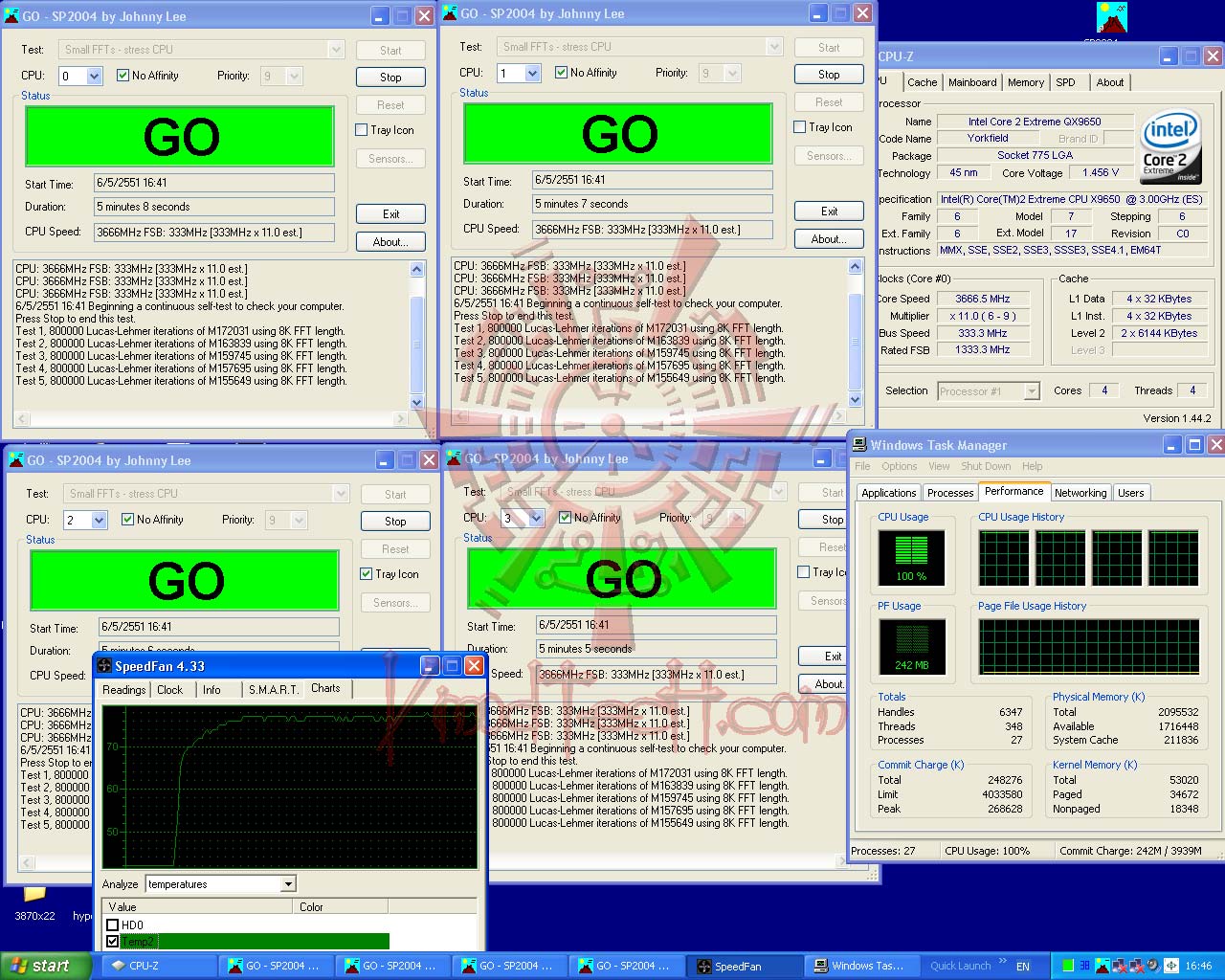Click the log scroll-up arrow in the CPU 1 window
The image size is (1225, 980).
855,267
